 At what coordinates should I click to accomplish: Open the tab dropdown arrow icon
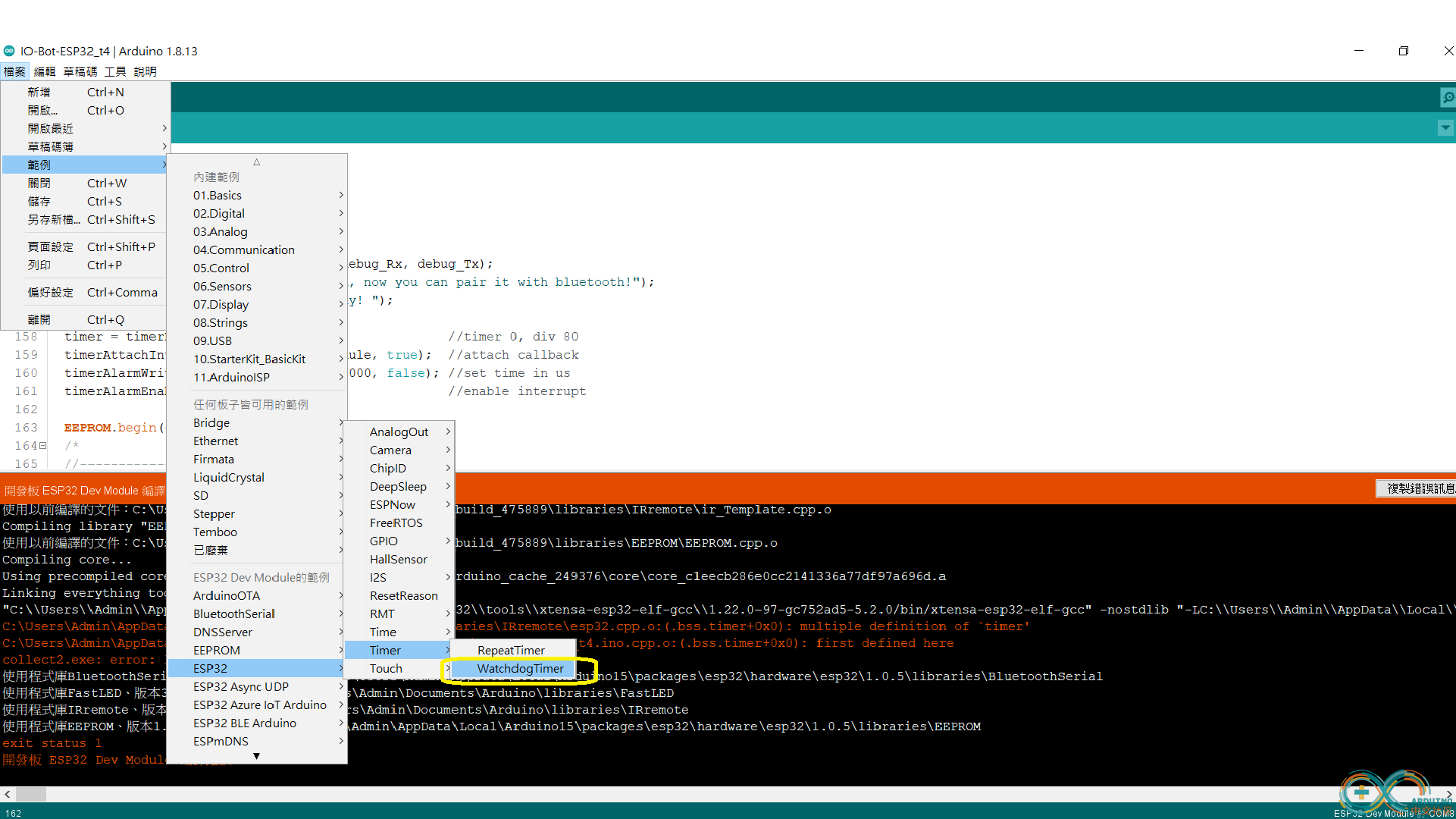(1445, 128)
